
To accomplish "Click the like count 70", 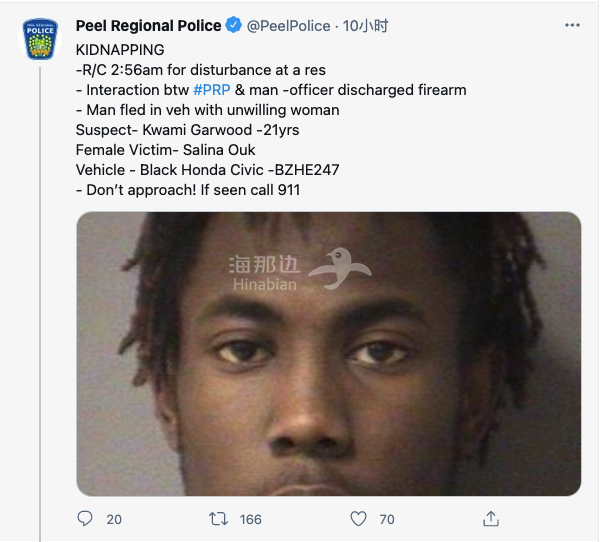I will tap(387, 519).
